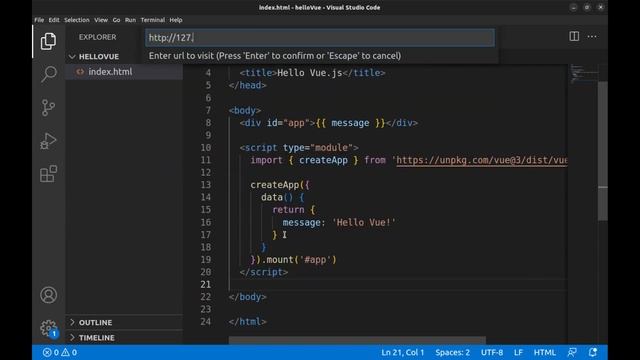Open the File menu

[x=39, y=20]
